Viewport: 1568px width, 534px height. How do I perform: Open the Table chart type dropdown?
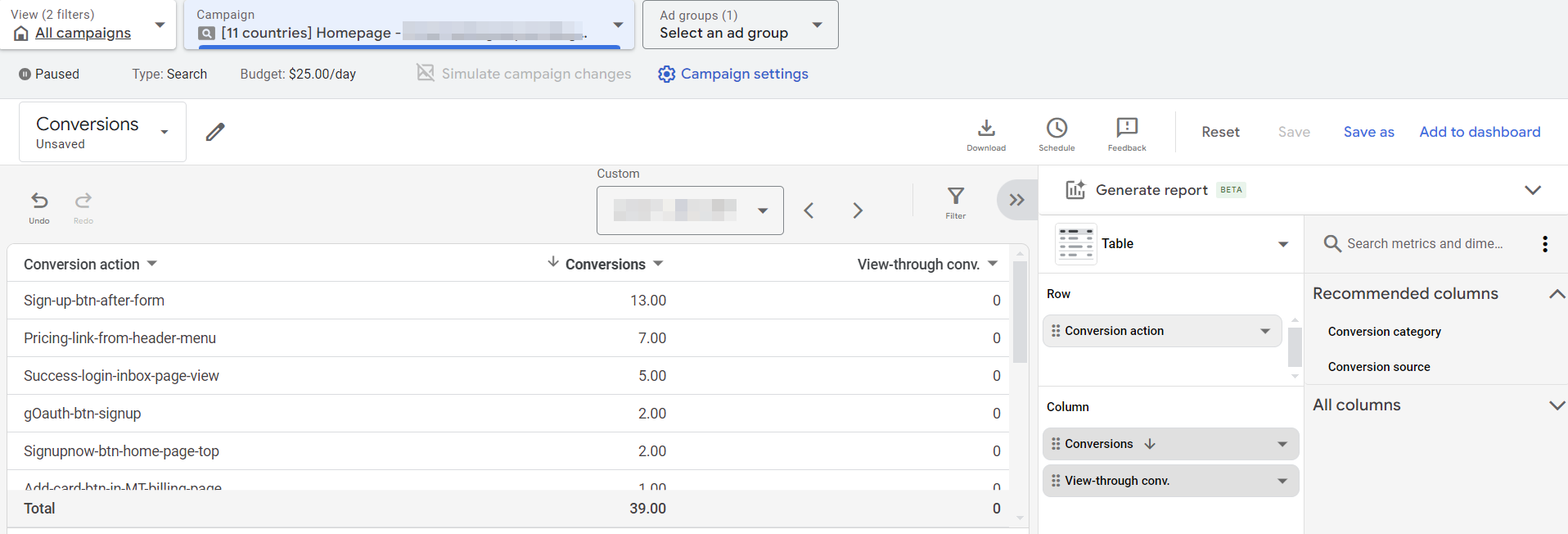coord(1283,244)
